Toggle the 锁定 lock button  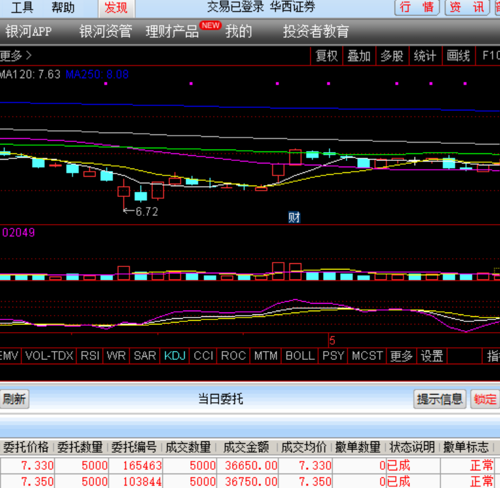point(485,399)
